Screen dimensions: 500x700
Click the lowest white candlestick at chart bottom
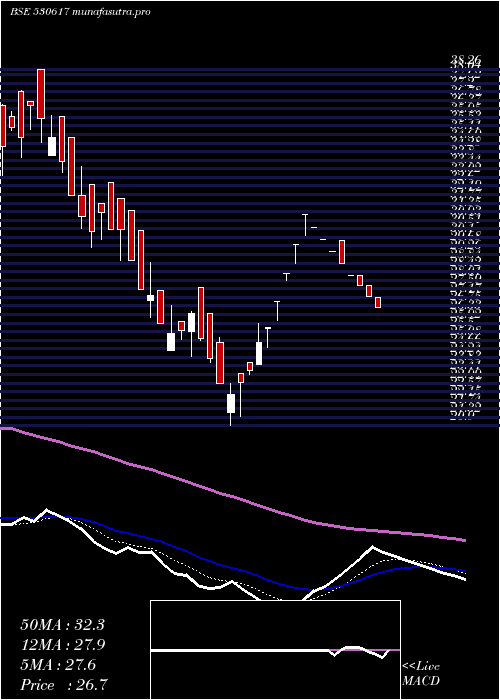pos(231,403)
